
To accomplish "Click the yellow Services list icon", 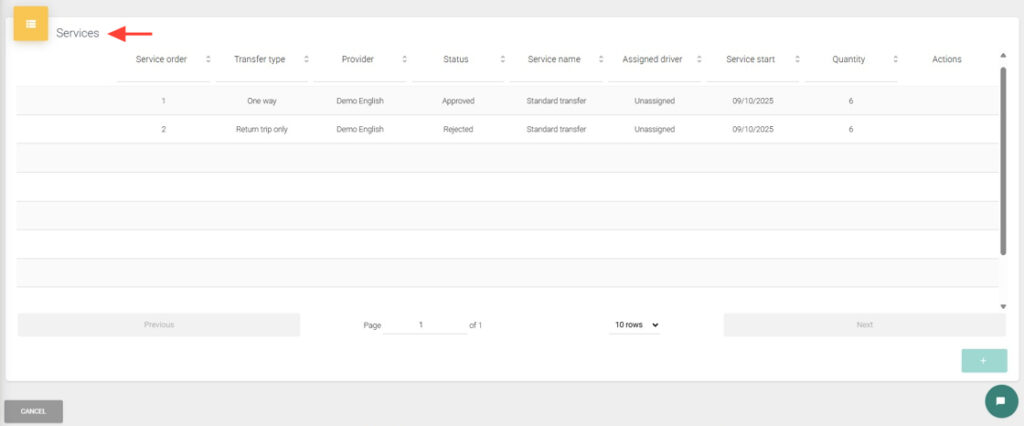I will 30,24.
